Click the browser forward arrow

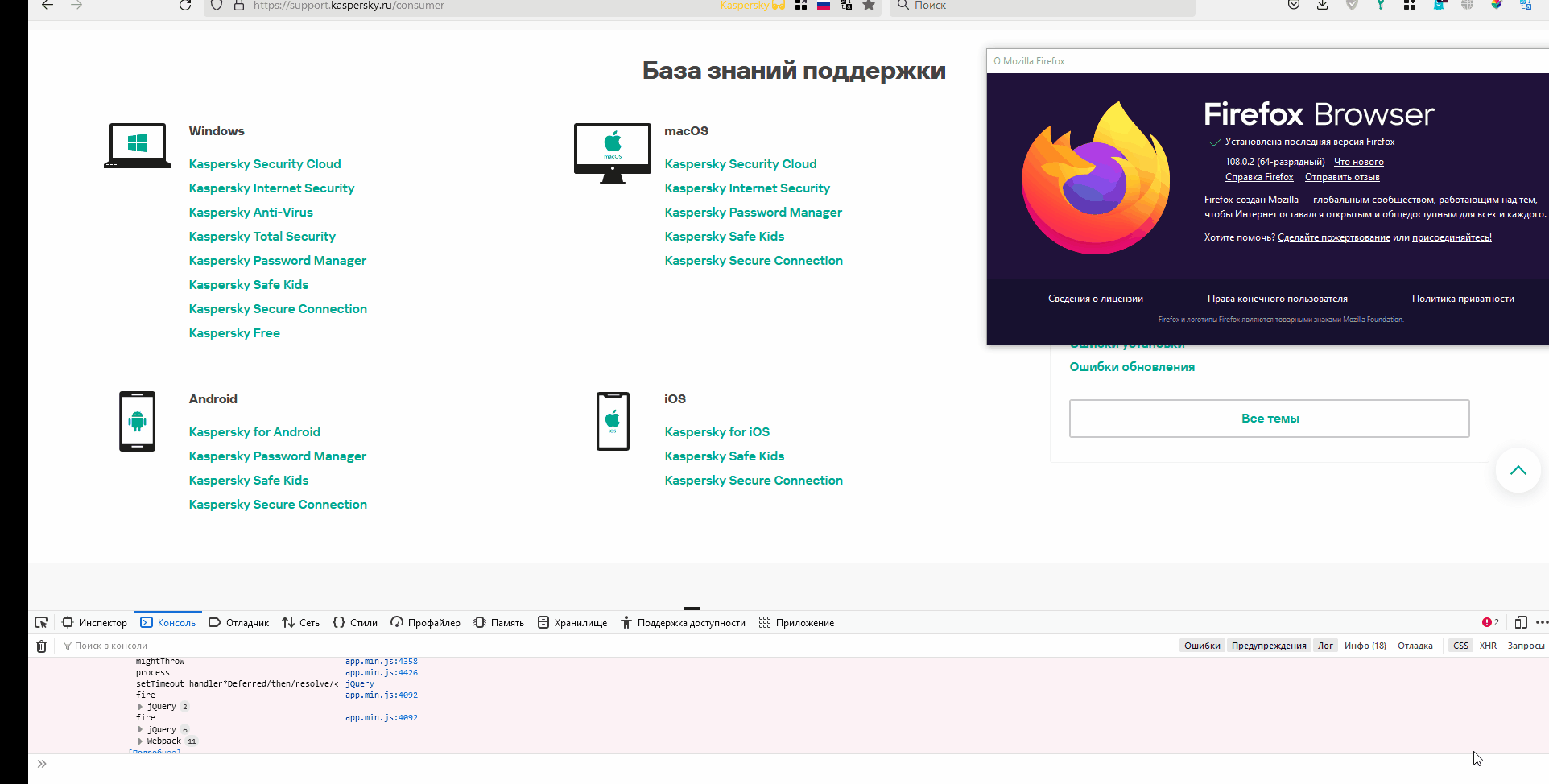76,5
